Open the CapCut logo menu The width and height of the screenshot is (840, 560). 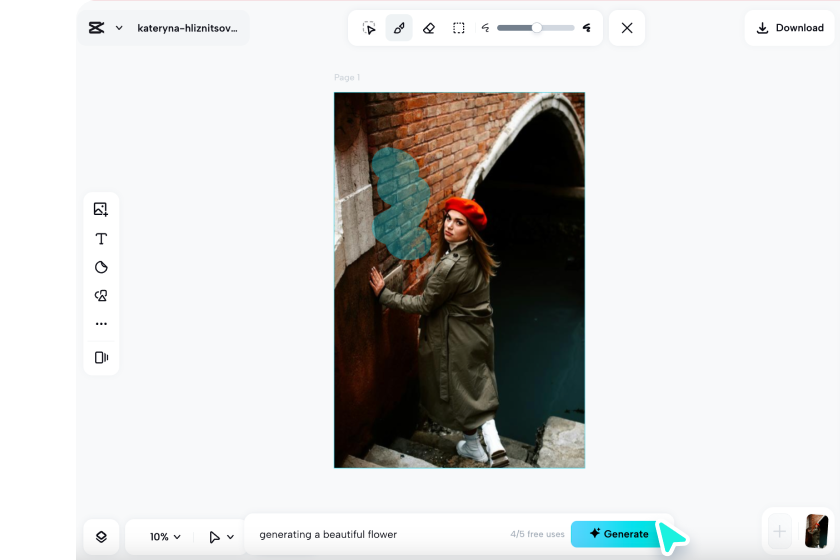pos(96,28)
